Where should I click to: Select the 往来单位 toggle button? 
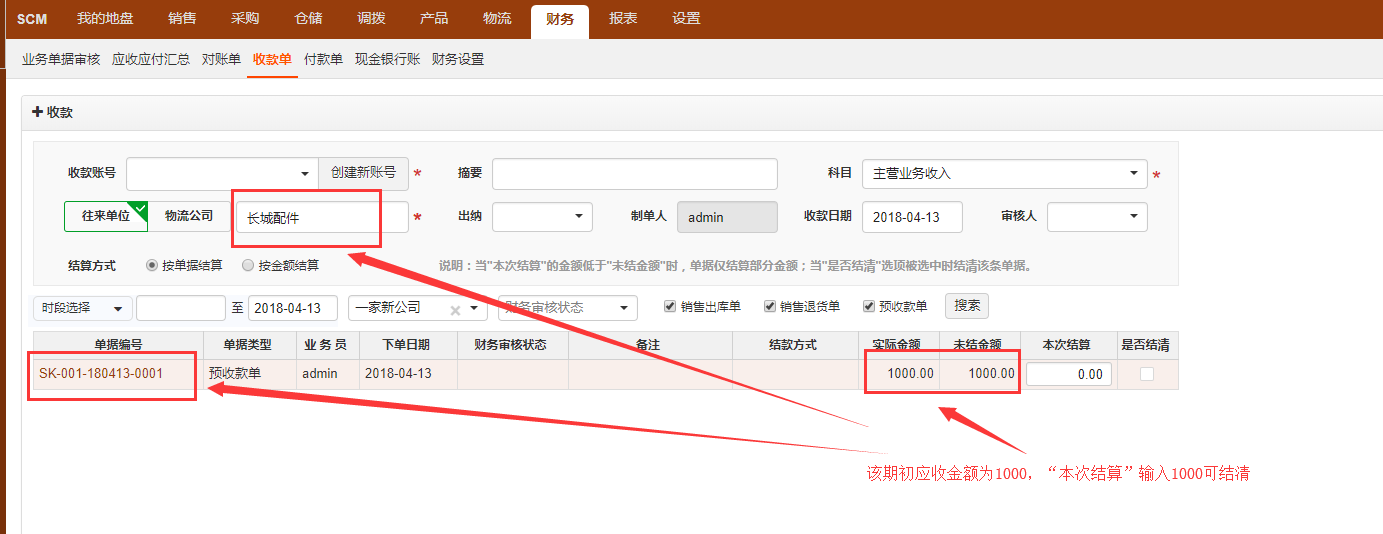(106, 216)
